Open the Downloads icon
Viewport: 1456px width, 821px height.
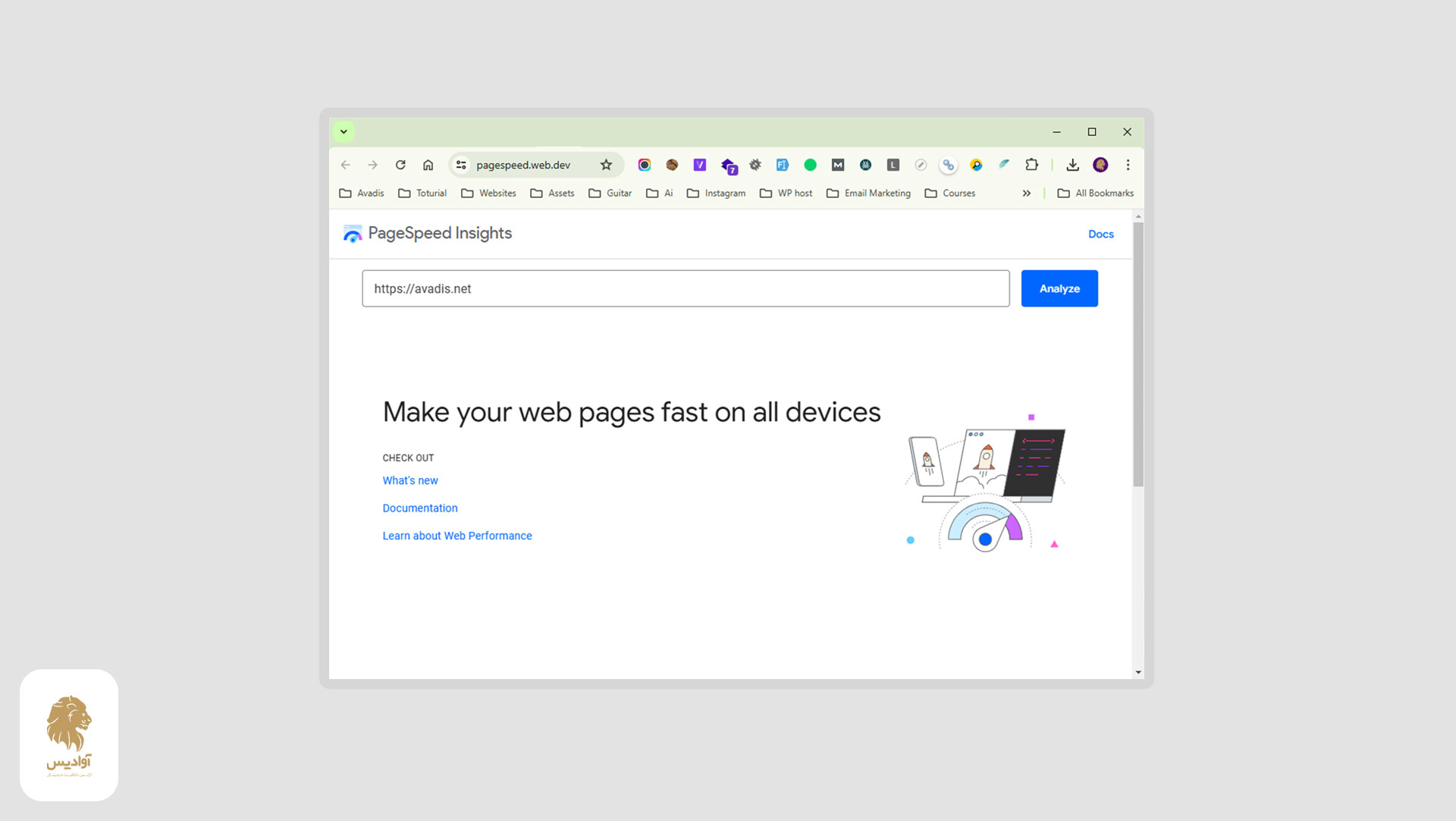pyautogui.click(x=1072, y=165)
